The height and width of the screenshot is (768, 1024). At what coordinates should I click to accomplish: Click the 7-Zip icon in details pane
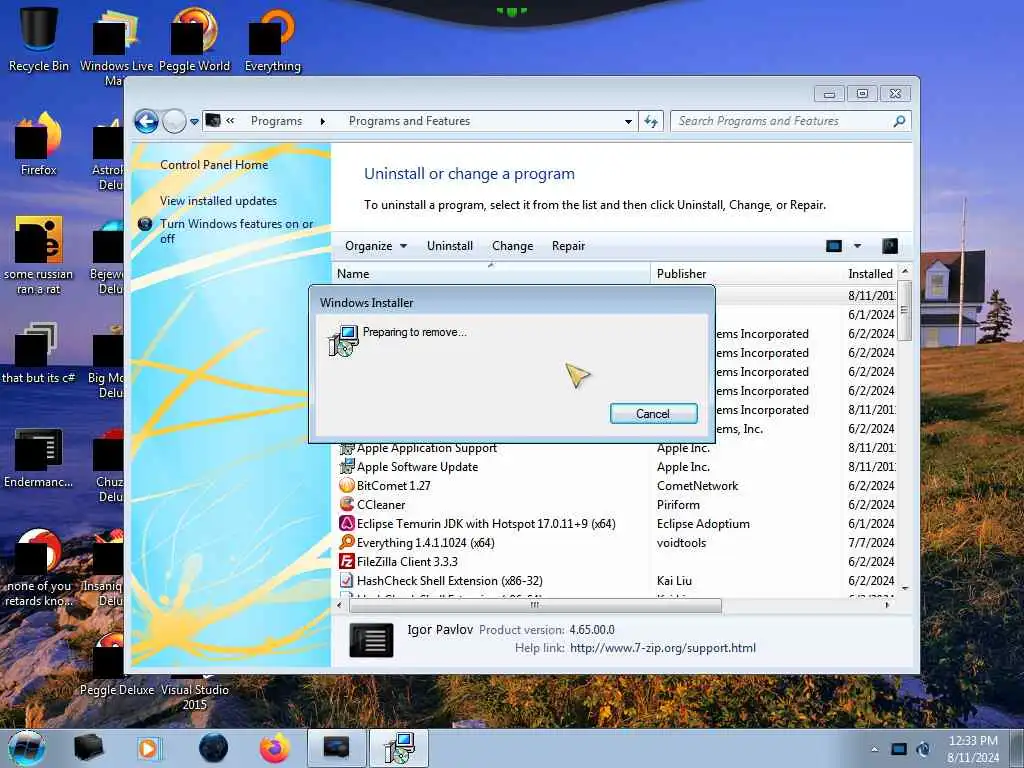(372, 640)
